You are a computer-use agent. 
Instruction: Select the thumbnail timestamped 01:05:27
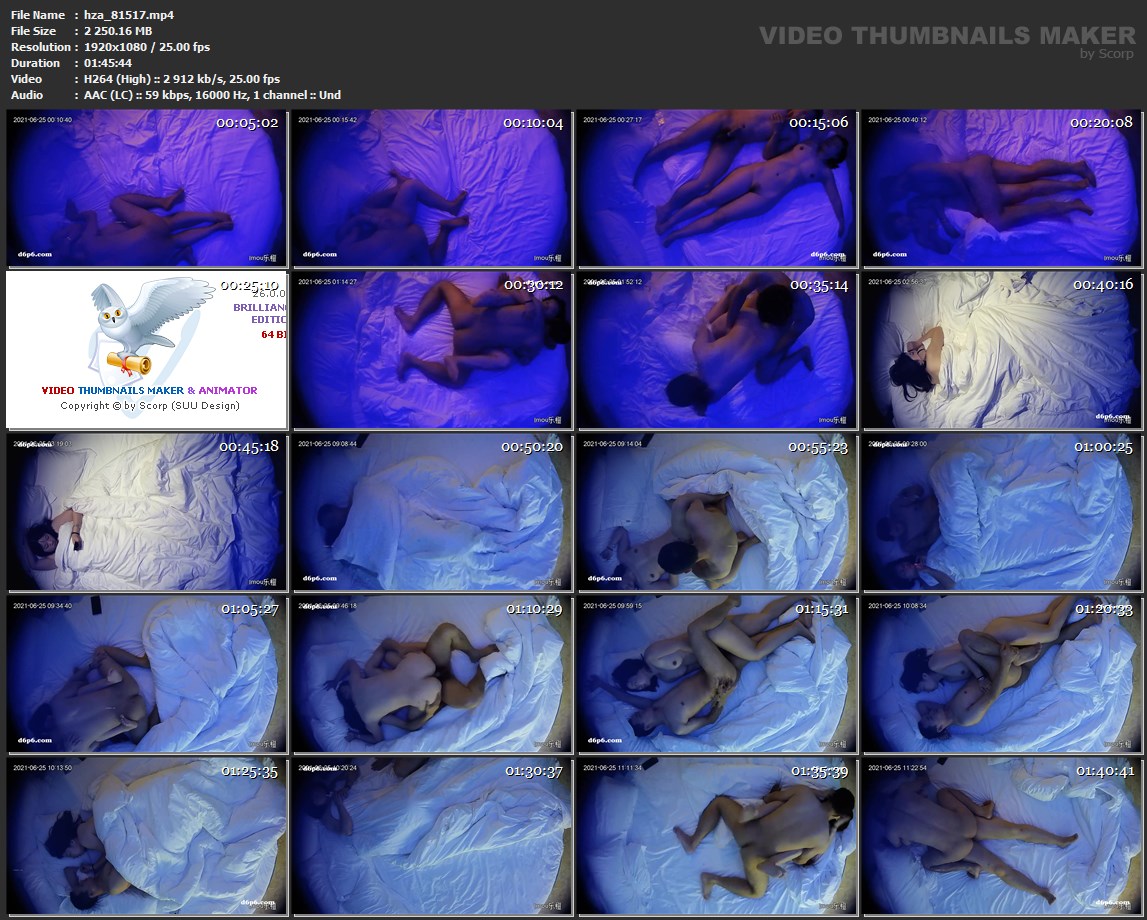click(x=147, y=675)
